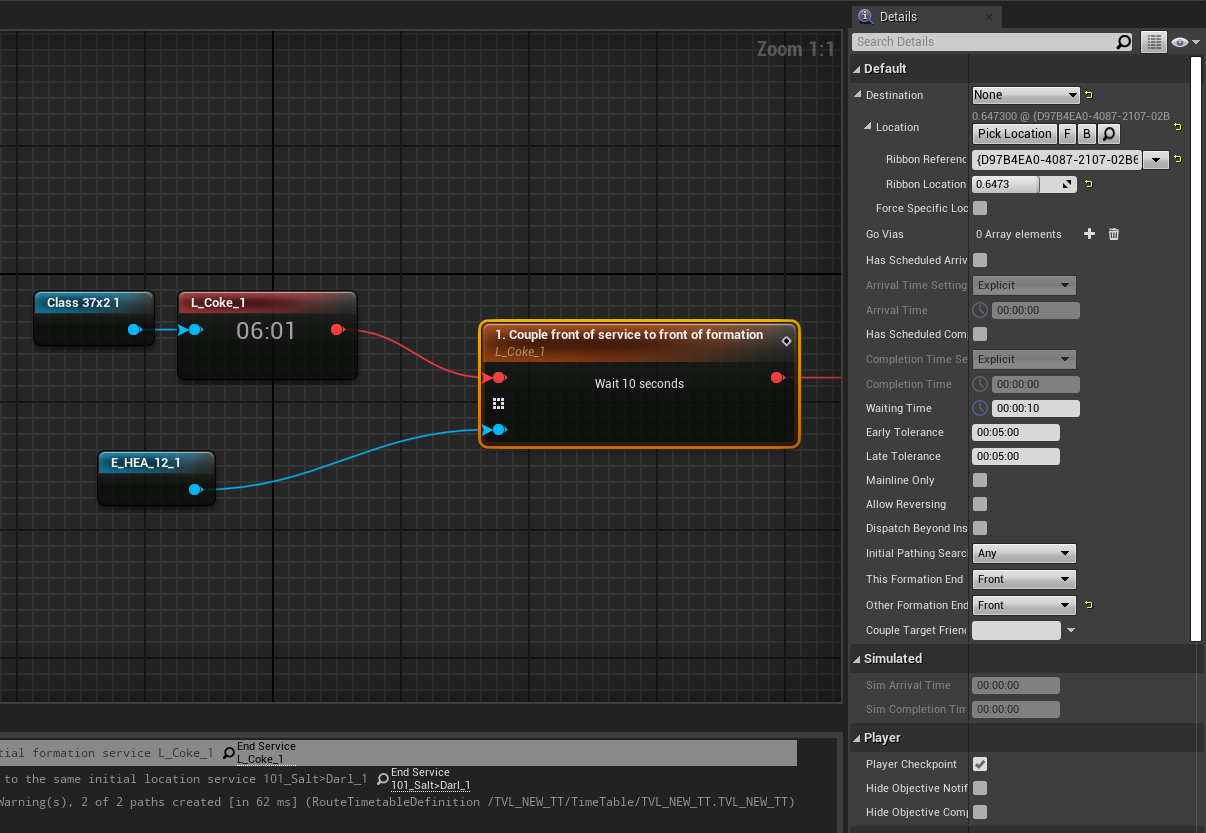1206x833 pixels.
Task: Click the grid data pin on Couple node
Action: pos(498,404)
